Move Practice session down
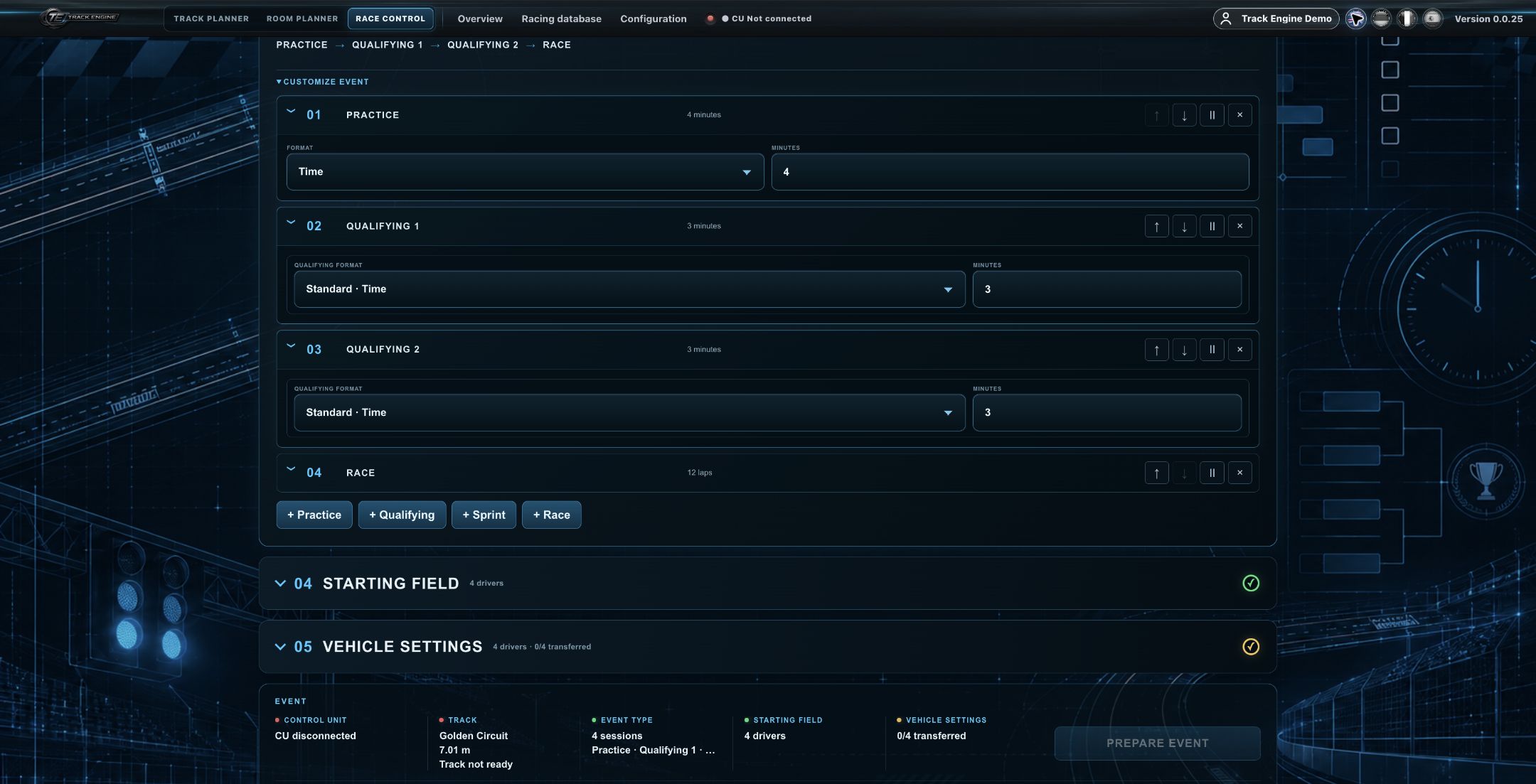Viewport: 1536px width, 784px height. [1184, 115]
